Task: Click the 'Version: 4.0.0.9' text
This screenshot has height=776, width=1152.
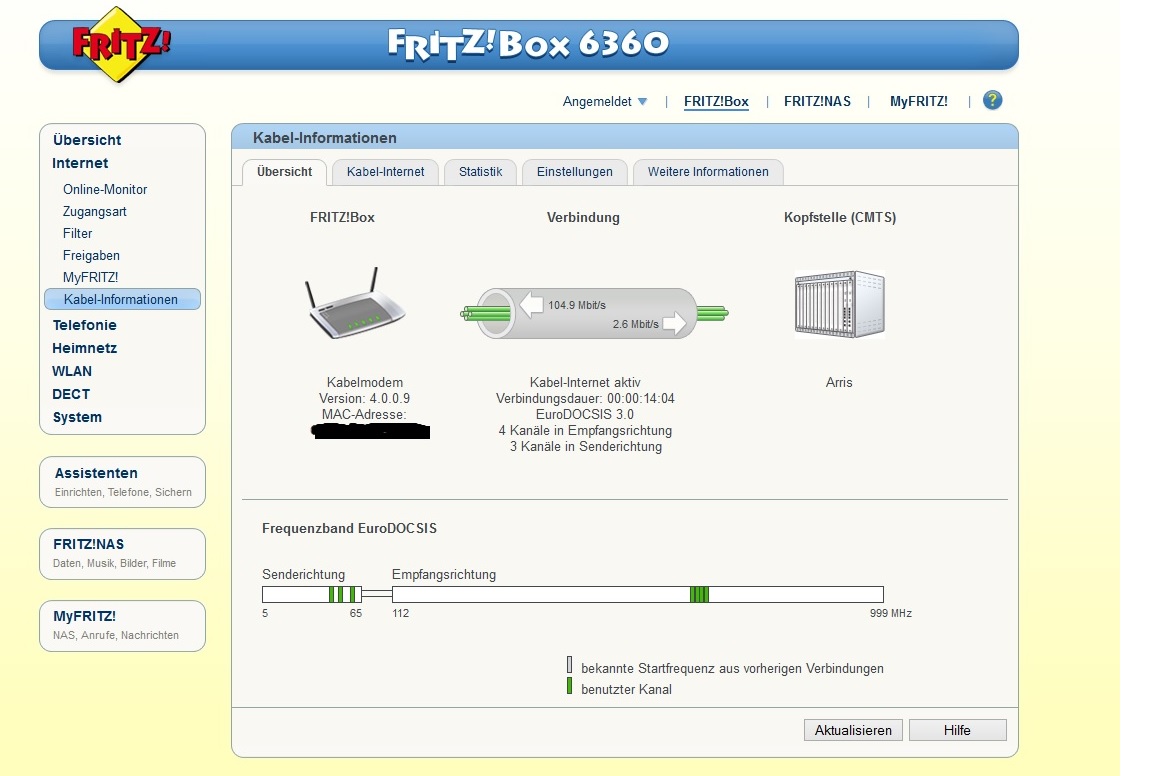Action: [x=364, y=398]
